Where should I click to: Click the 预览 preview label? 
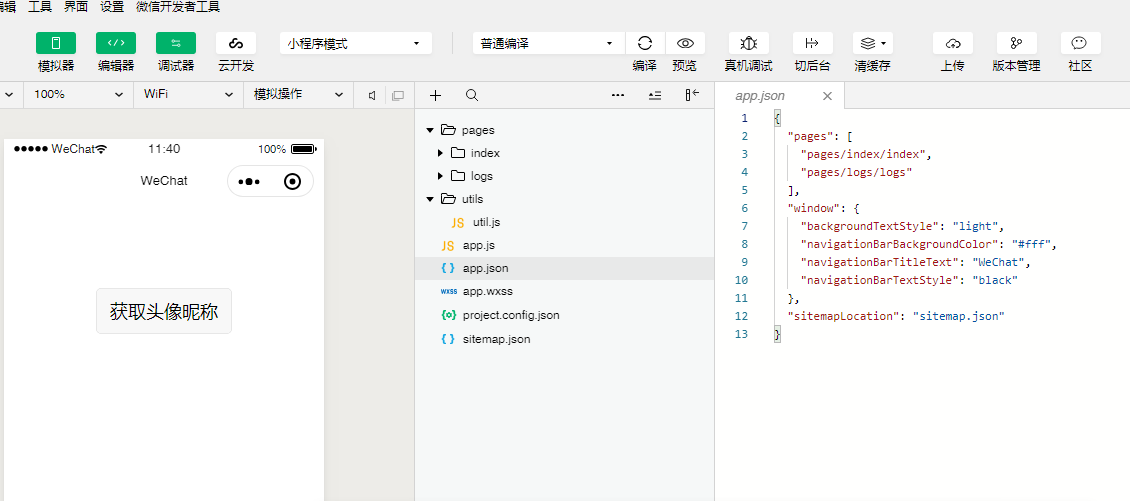tap(685, 66)
